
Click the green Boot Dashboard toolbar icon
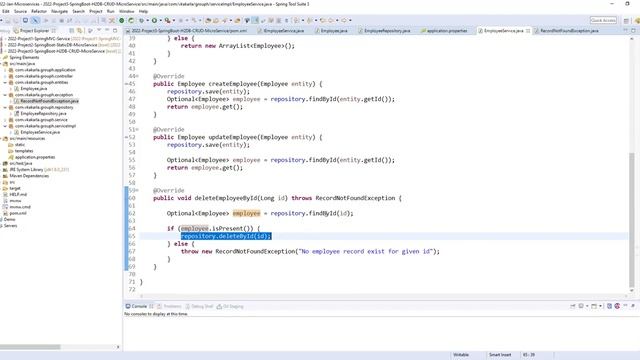point(122,20)
